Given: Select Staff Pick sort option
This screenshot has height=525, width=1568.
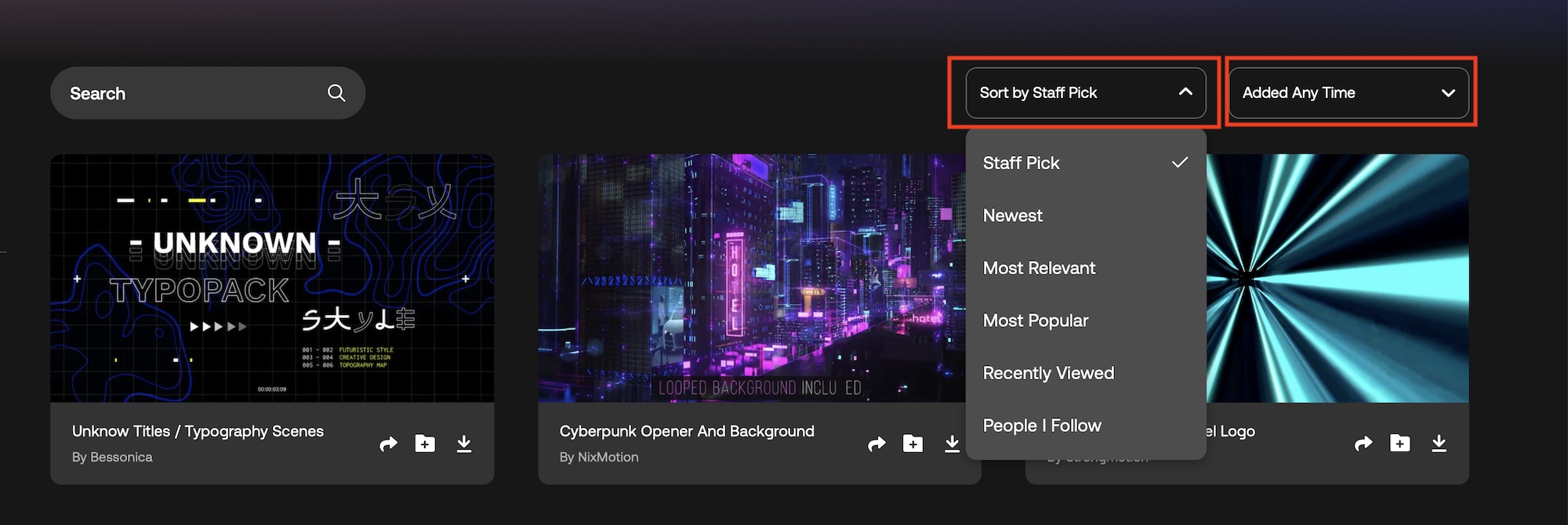Looking at the screenshot, I should coord(1086,163).
